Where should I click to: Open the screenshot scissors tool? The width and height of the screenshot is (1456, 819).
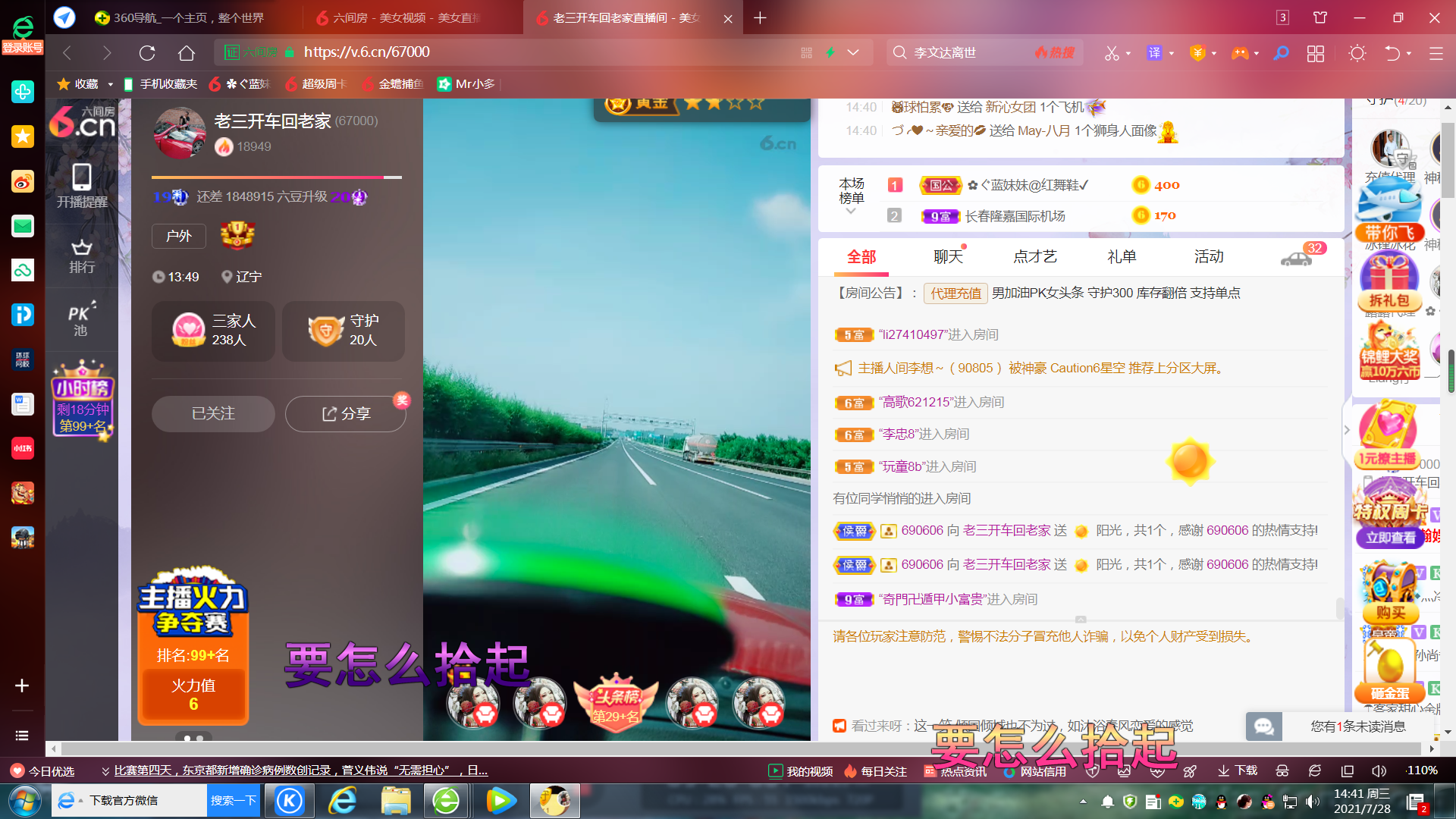click(1112, 53)
